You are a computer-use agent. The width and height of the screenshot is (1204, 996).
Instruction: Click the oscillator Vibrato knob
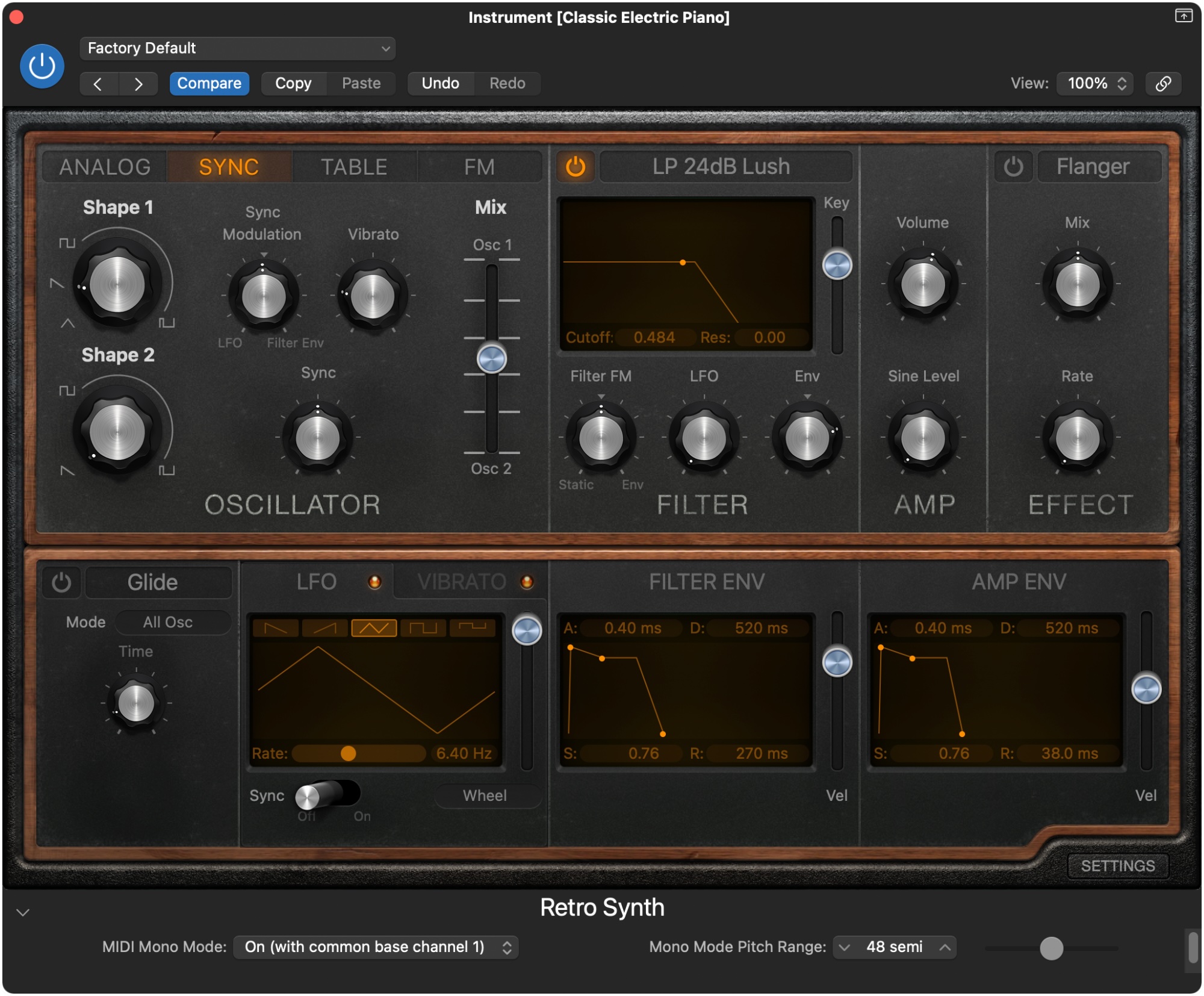(373, 296)
